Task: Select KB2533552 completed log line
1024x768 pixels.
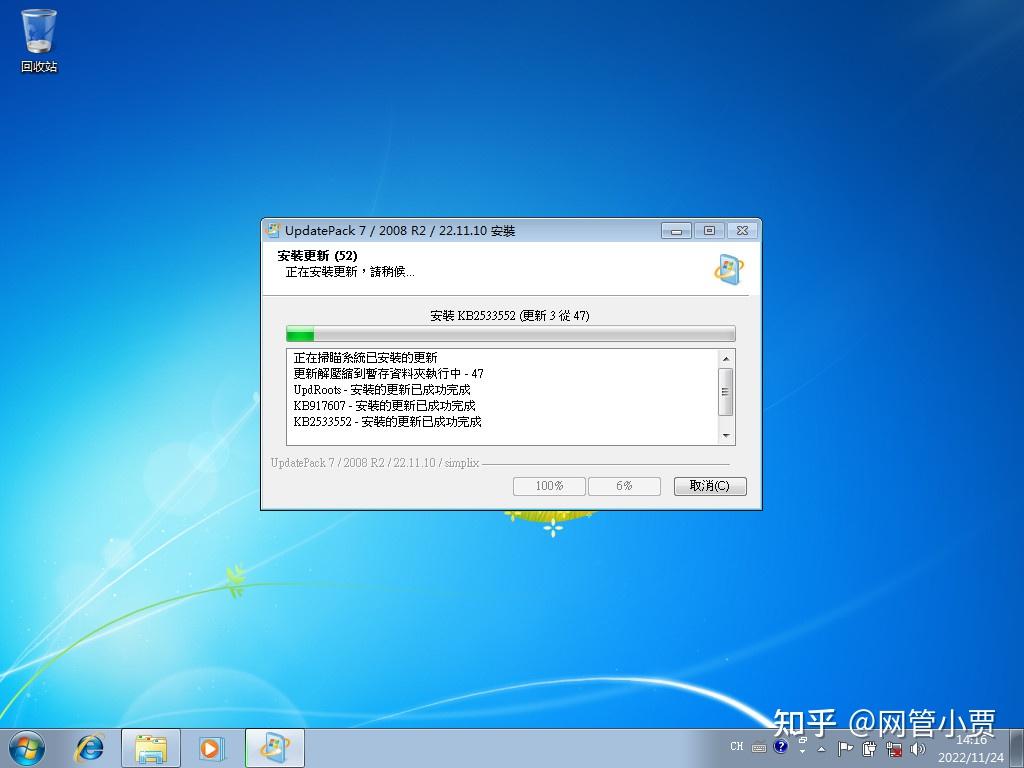Action: pyautogui.click(x=387, y=422)
